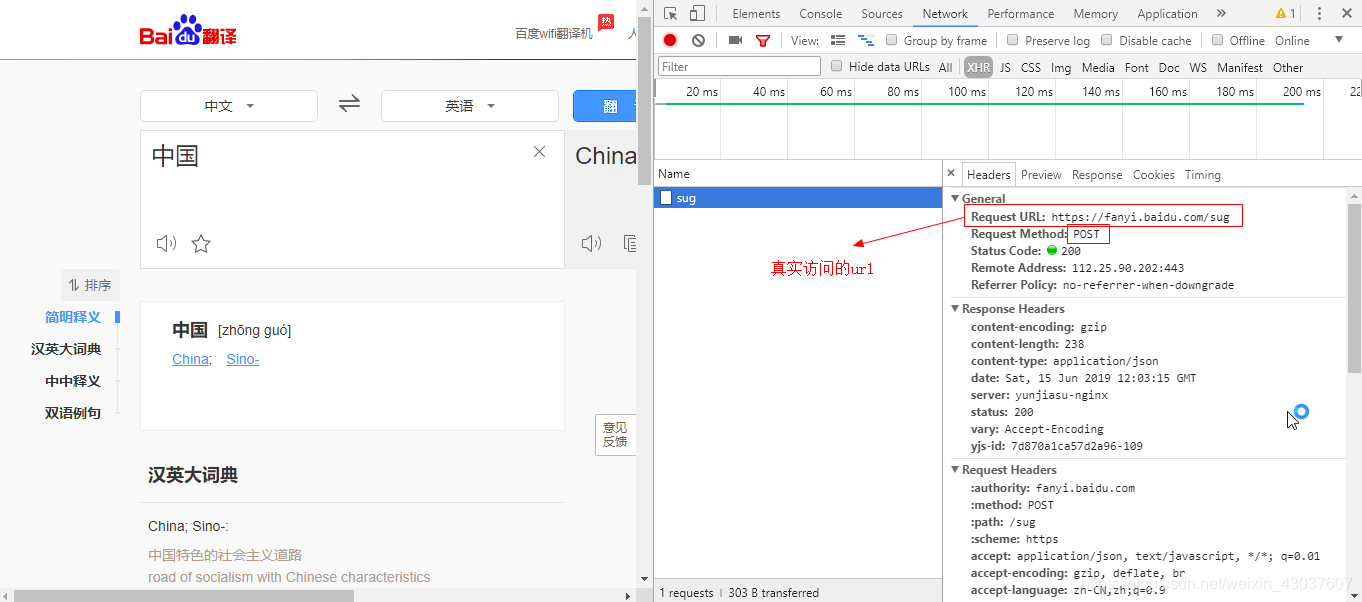This screenshot has height=602, width=1362.
Task: Toggle Disable cache checkbox
Action: point(1107,40)
